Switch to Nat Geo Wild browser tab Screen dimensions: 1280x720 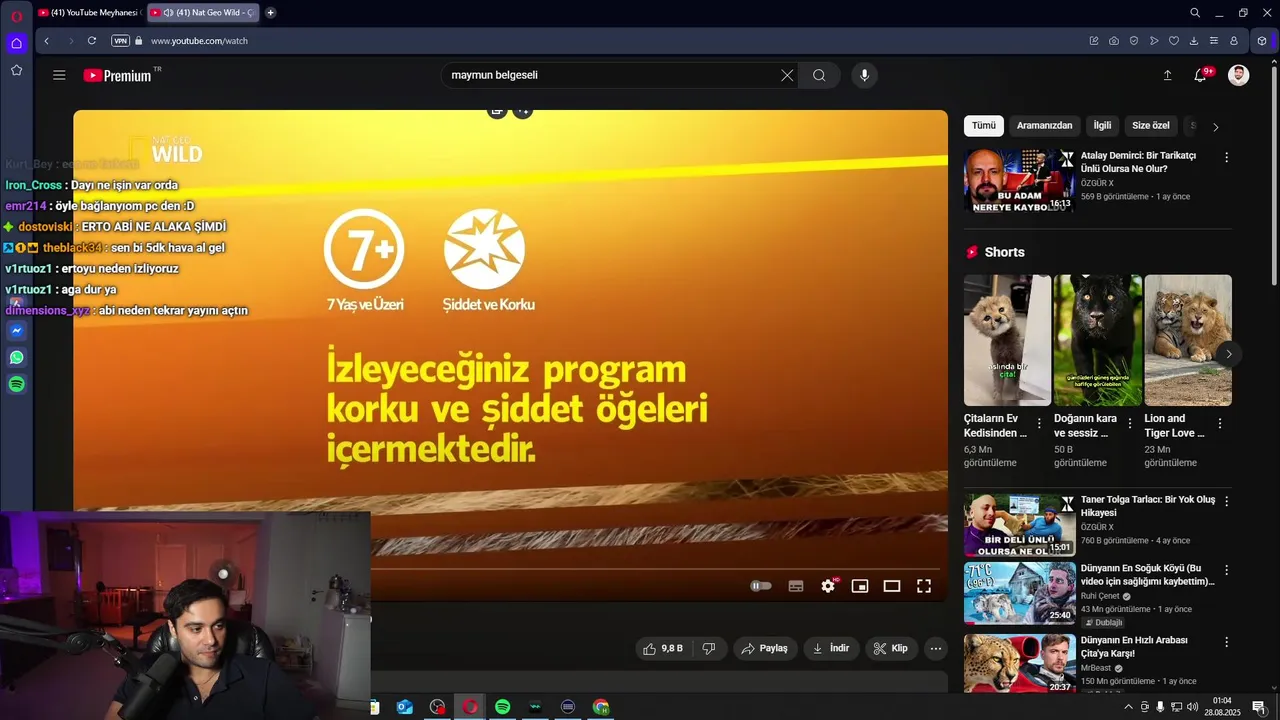(203, 13)
